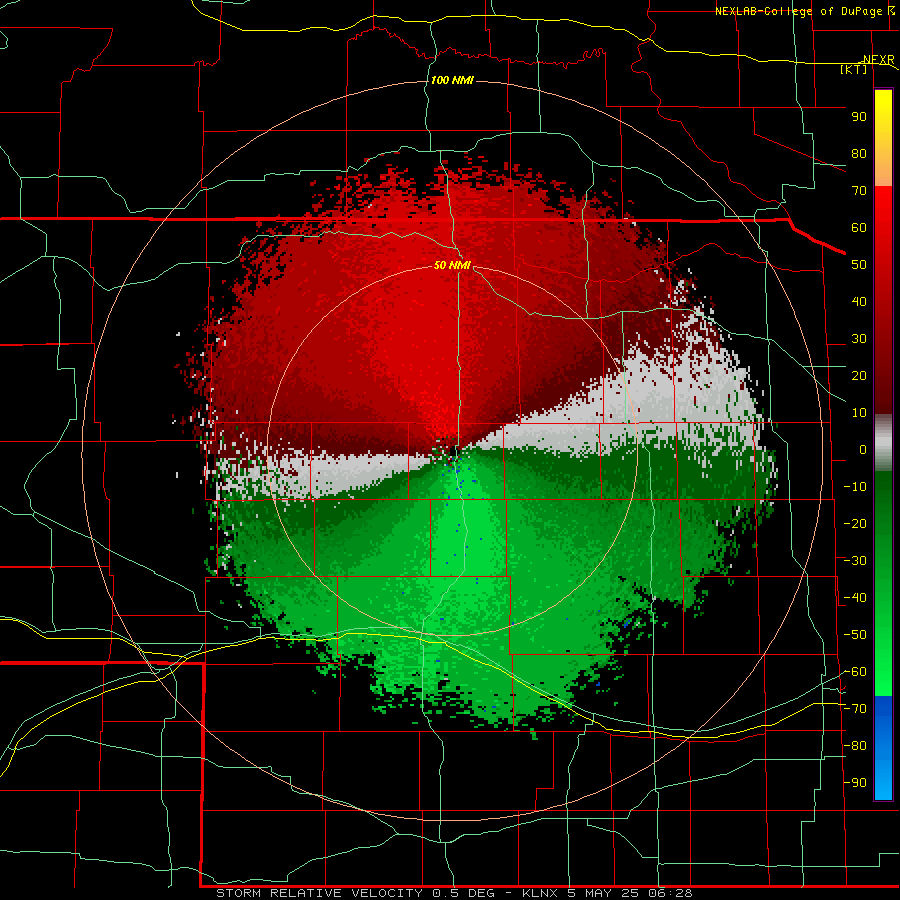The image size is (900, 900).
Task: Click the STORM RELATIVE VELOCITY caption text
Action: coord(319,893)
